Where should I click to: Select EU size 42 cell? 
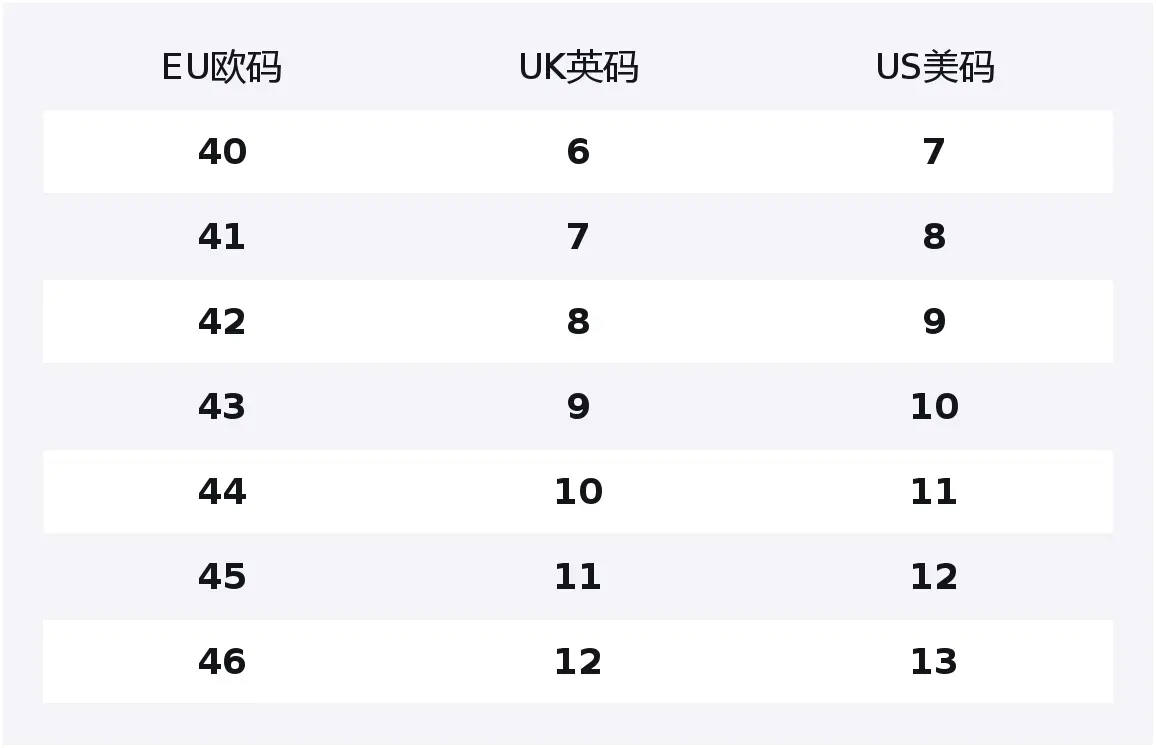[x=222, y=321]
